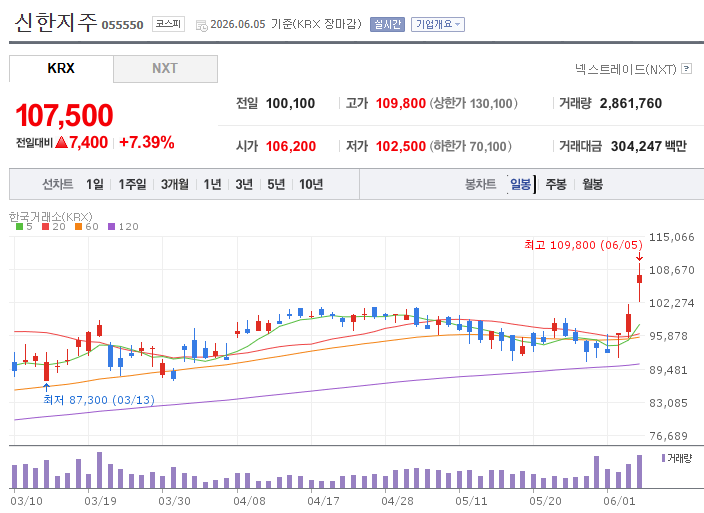704x513 pixels.
Task: Select the 월봉 monthly candle chart
Action: click(593, 184)
